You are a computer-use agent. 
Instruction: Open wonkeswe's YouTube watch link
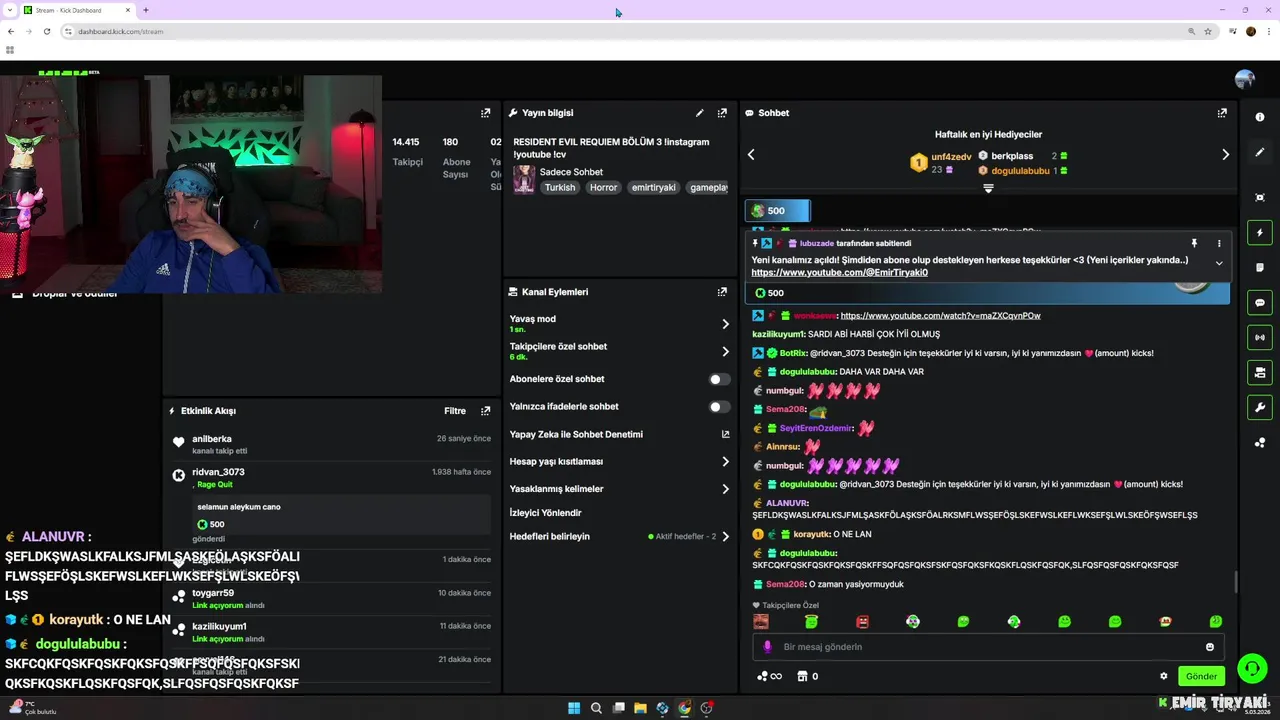coord(940,316)
